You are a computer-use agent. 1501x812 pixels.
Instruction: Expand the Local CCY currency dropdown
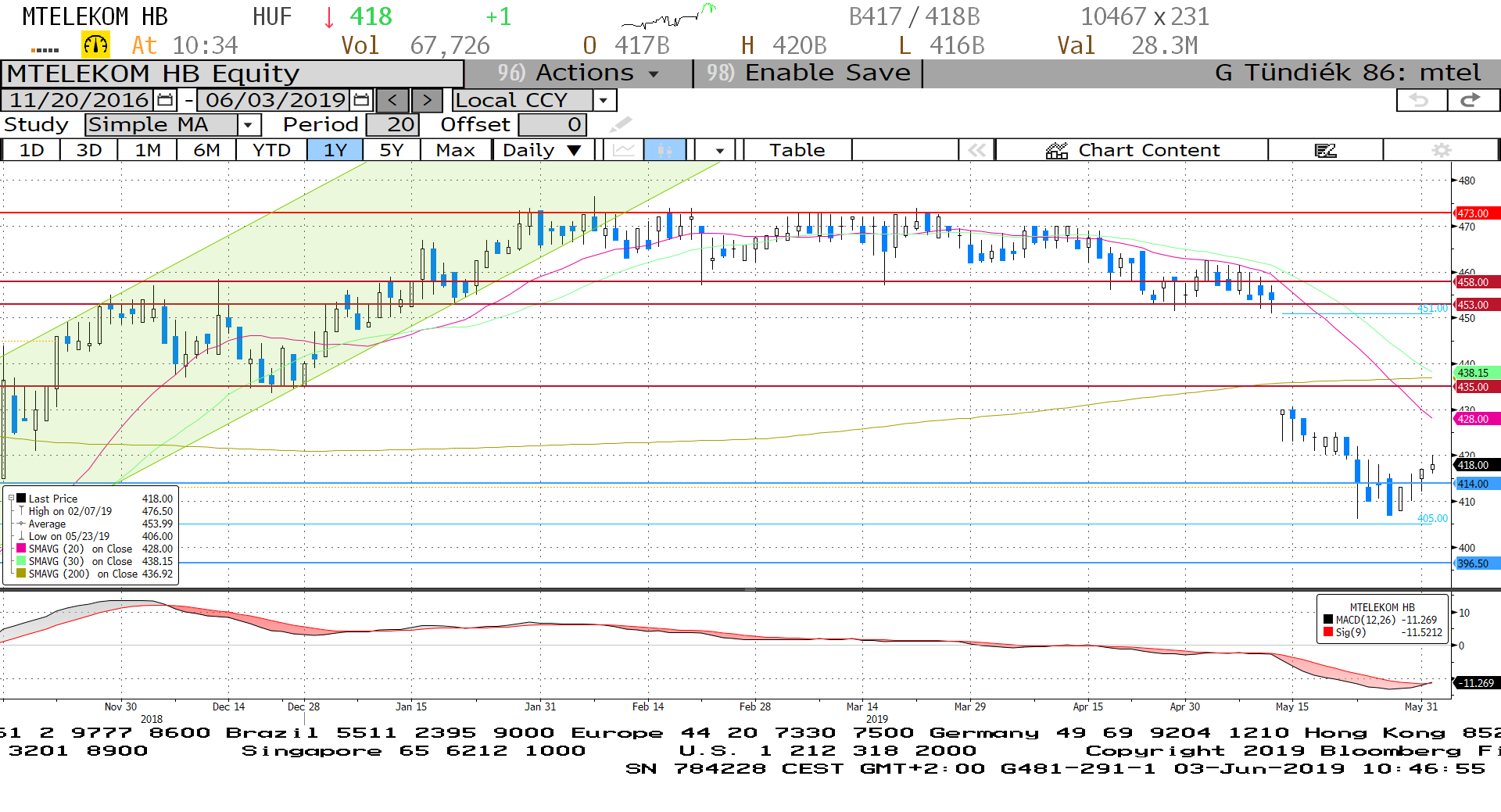[x=603, y=100]
